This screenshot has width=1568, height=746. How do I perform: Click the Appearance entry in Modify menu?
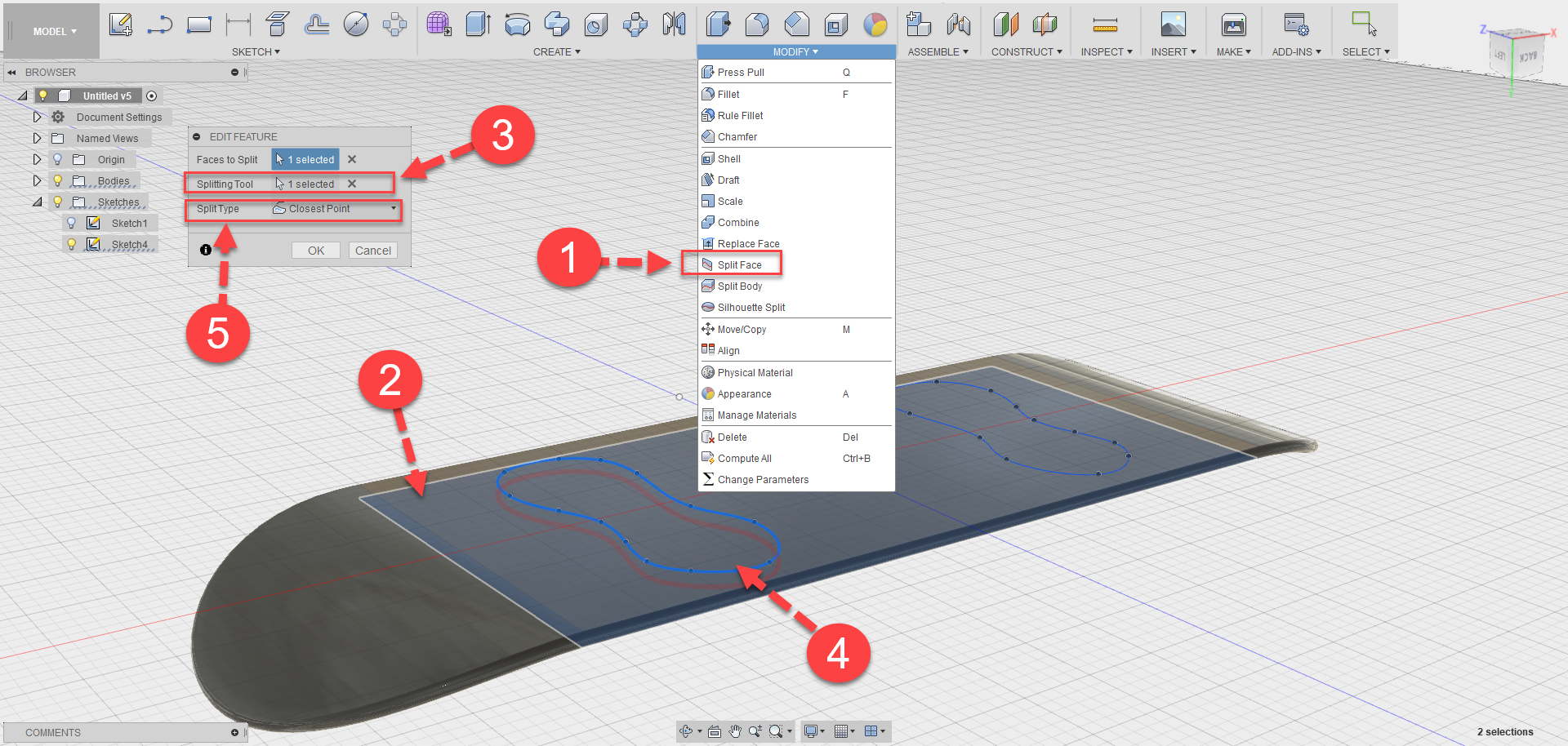click(x=744, y=393)
